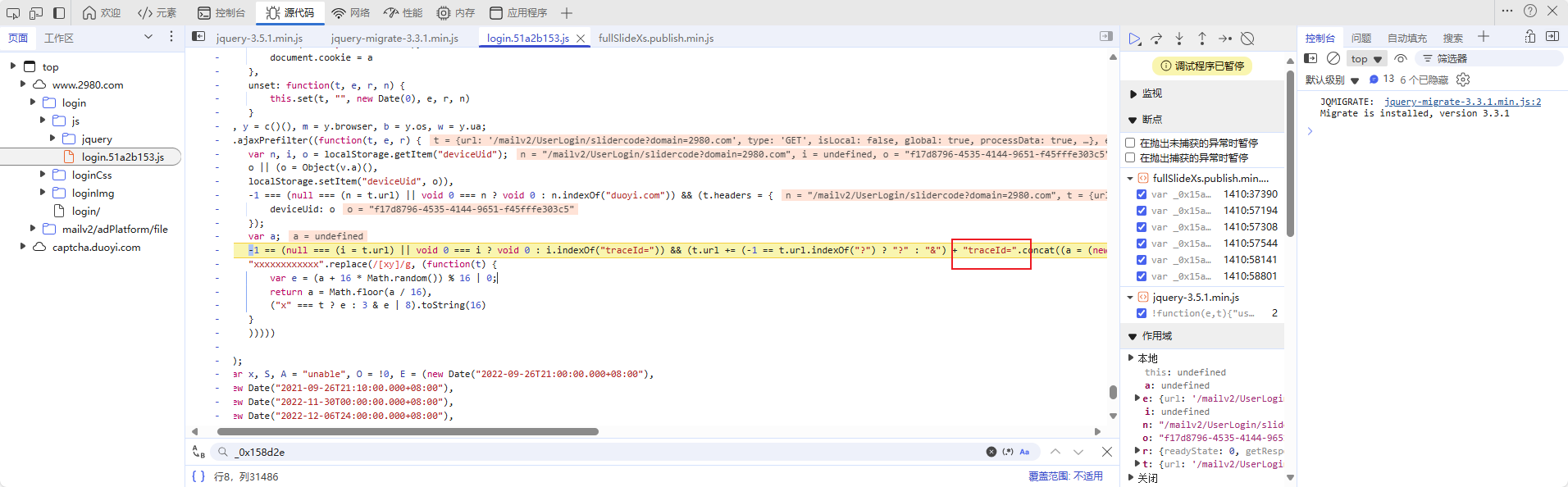Toggle the activity bar dock icon
Screen dimensions: 1568x487
(x=59, y=13)
